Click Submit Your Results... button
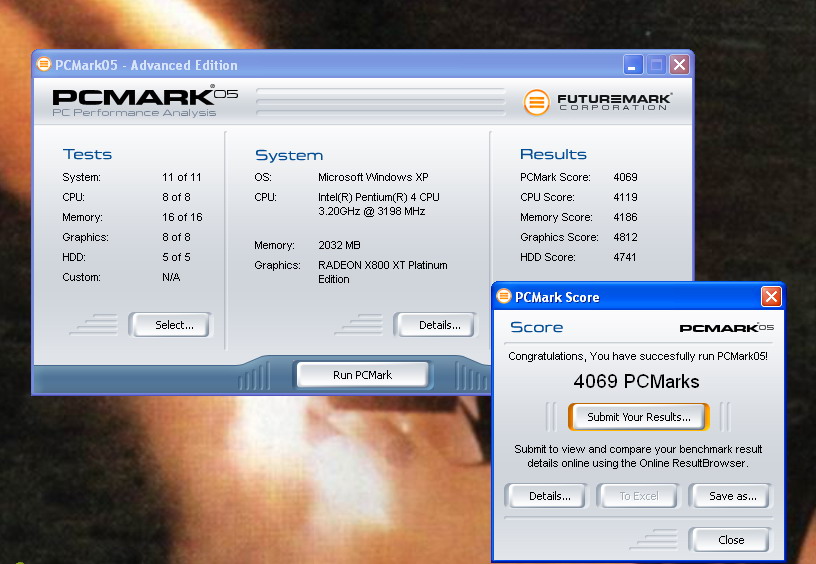The width and height of the screenshot is (816, 564). 639,417
